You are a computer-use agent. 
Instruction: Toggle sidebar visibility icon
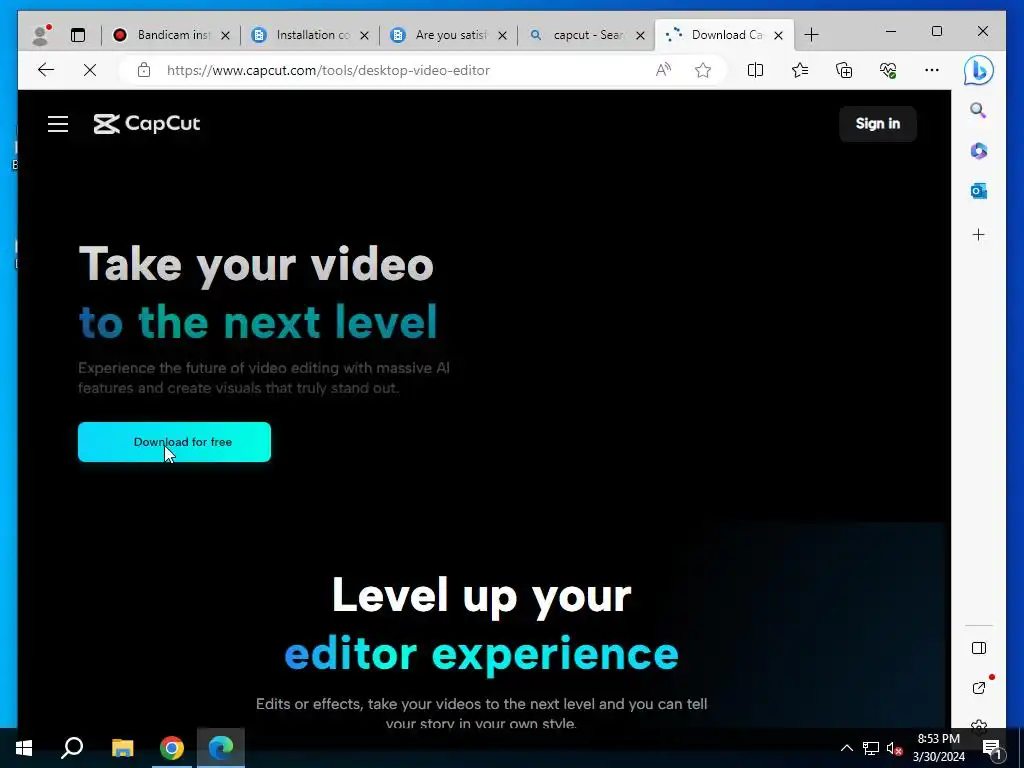tap(978, 648)
